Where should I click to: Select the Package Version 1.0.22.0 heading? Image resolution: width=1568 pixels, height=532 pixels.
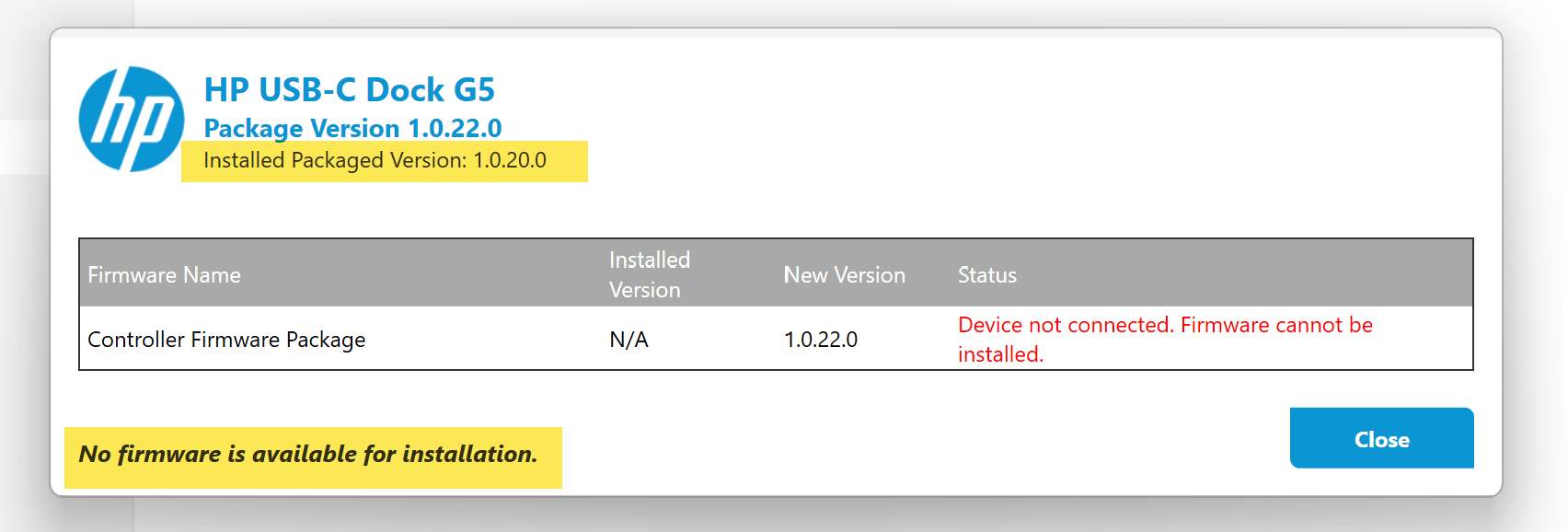click(352, 128)
